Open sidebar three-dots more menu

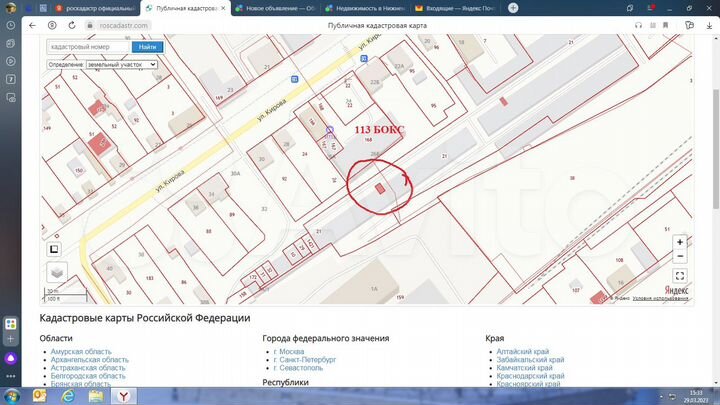click(11, 376)
